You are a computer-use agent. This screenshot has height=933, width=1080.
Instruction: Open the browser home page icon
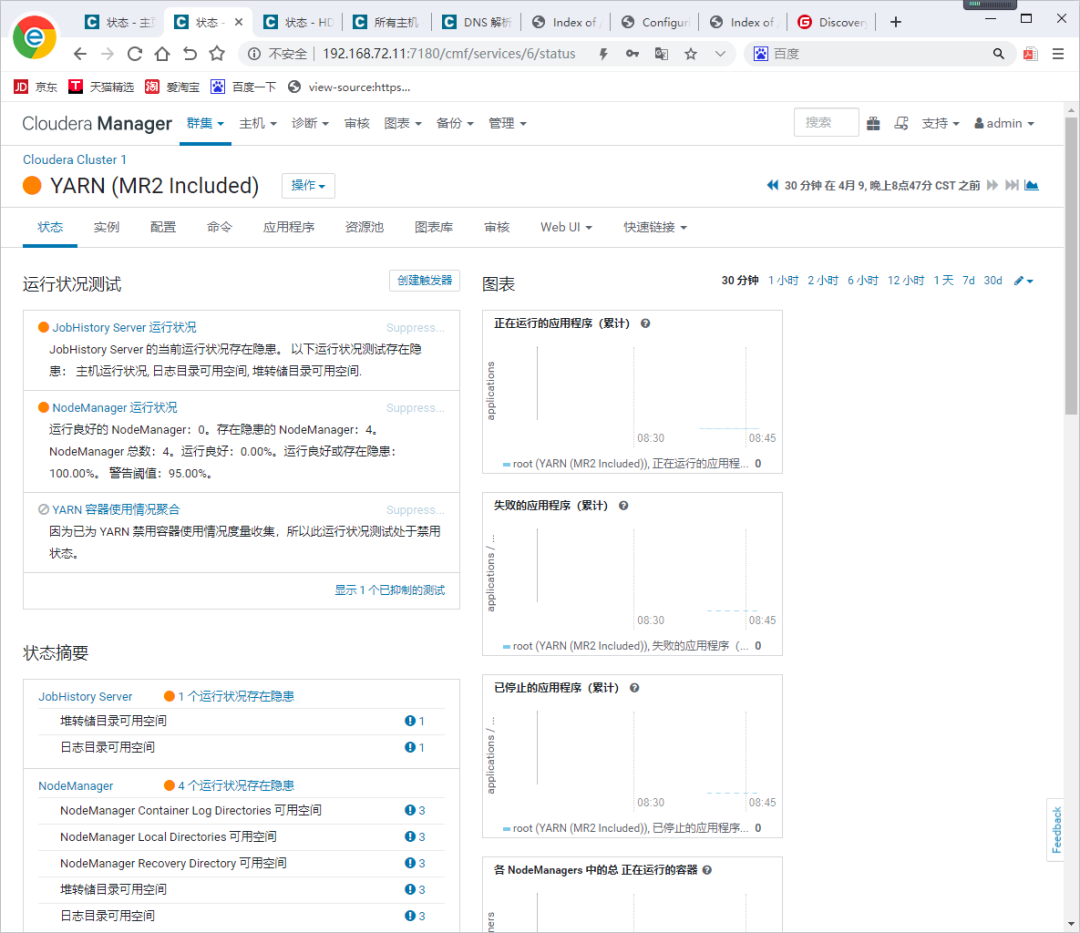(x=162, y=54)
